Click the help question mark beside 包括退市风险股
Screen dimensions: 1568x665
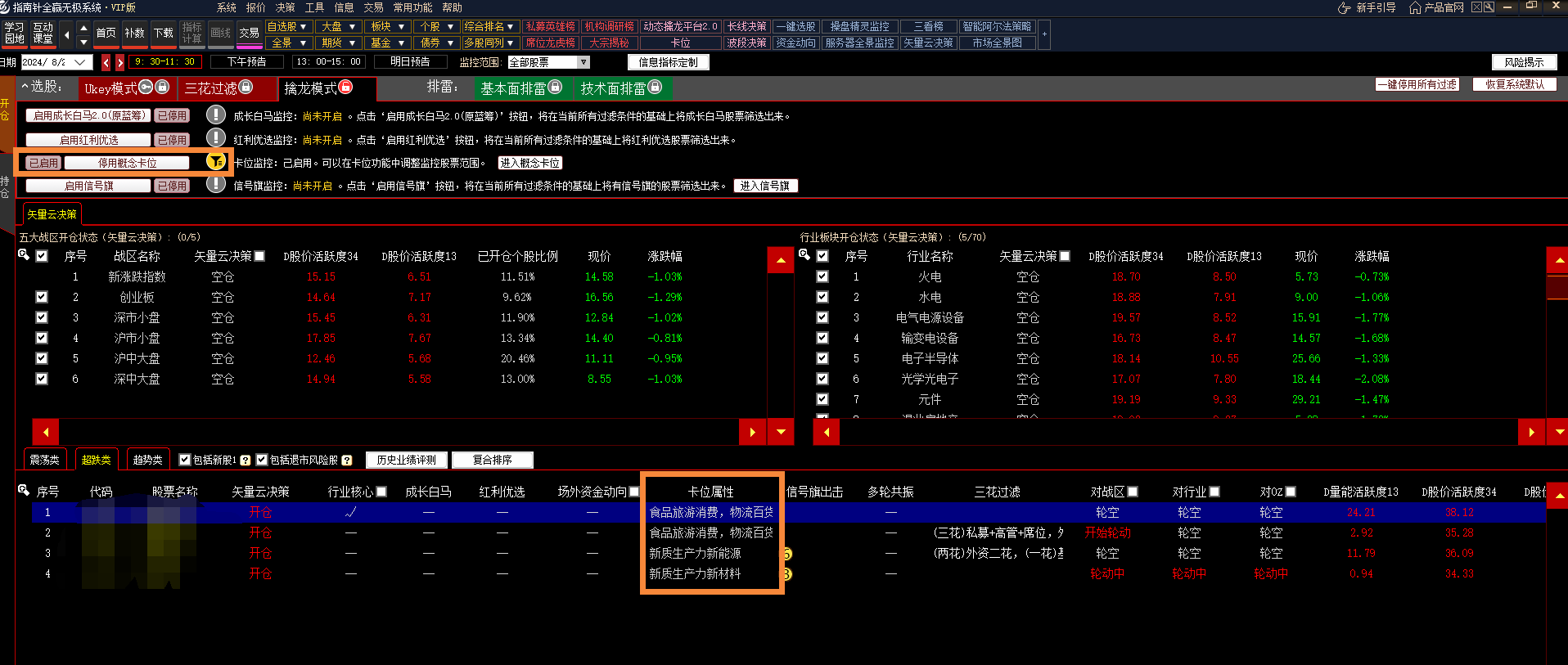tap(347, 460)
